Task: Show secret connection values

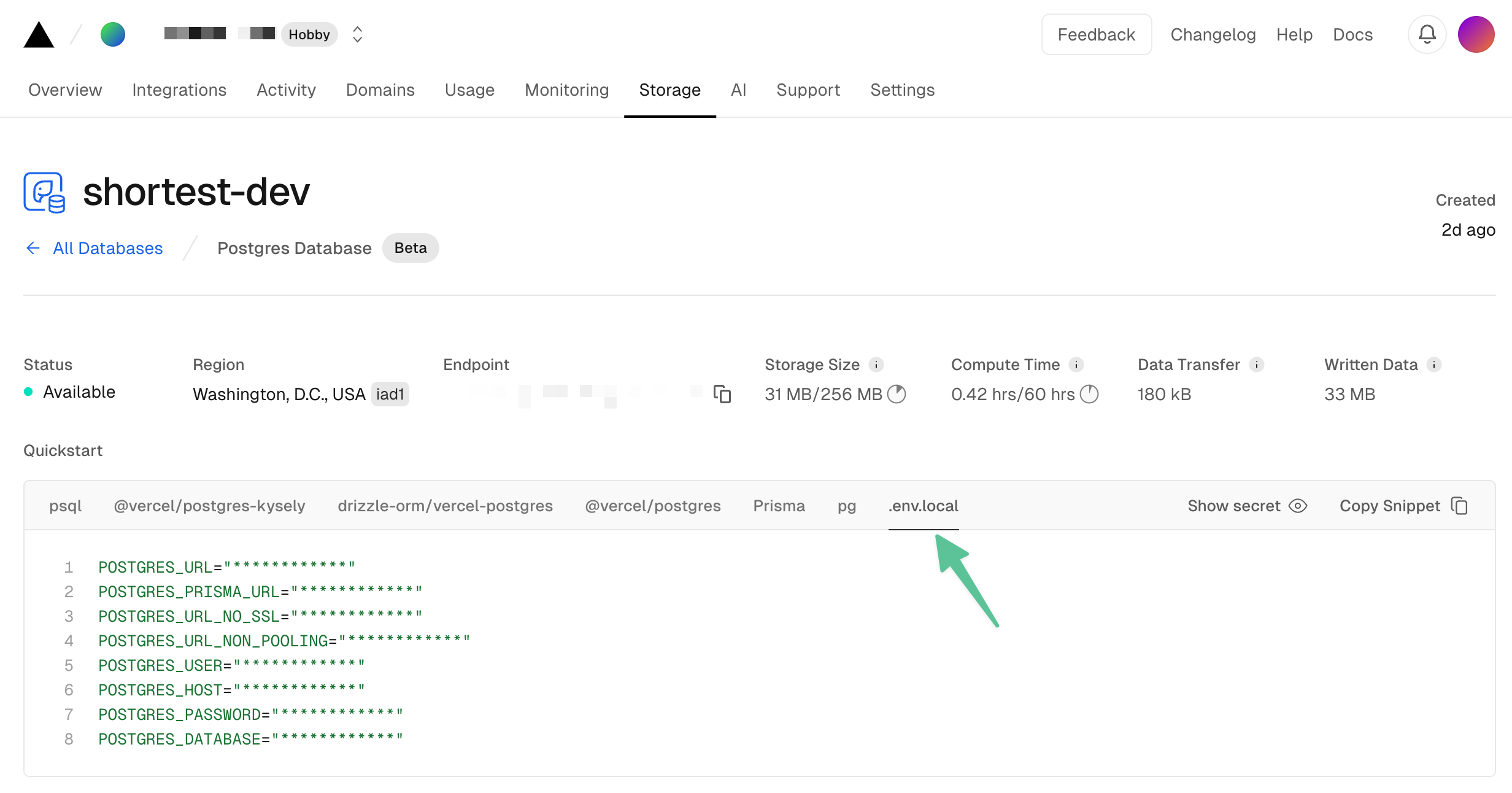Action: click(x=1246, y=505)
